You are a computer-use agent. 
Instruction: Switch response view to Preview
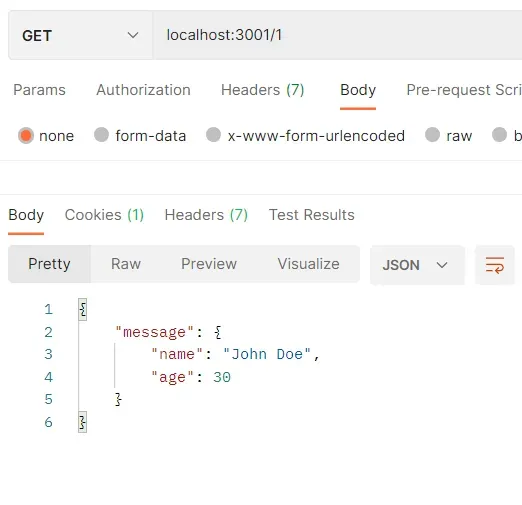tap(209, 264)
